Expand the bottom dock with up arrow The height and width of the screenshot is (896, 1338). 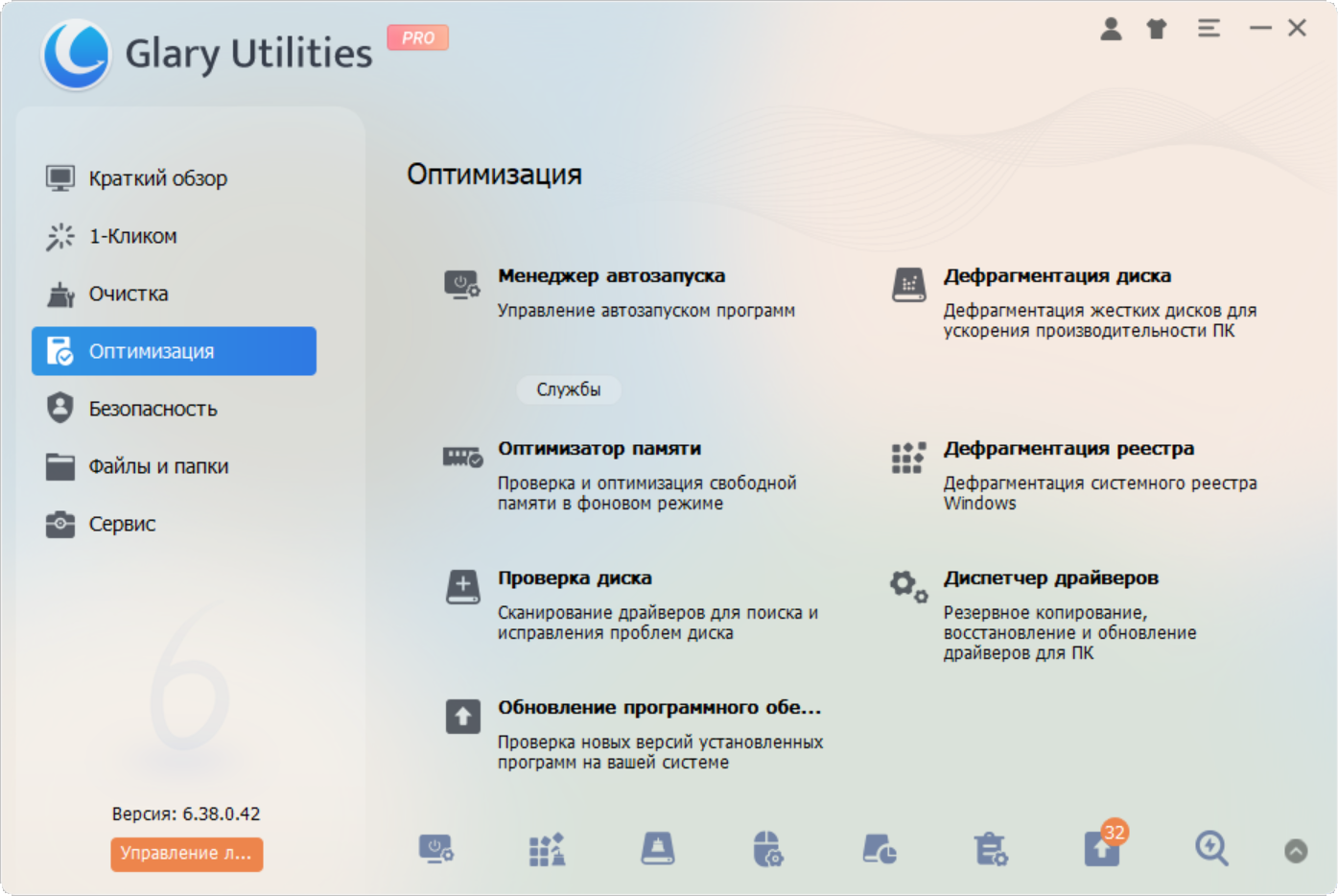1296,851
